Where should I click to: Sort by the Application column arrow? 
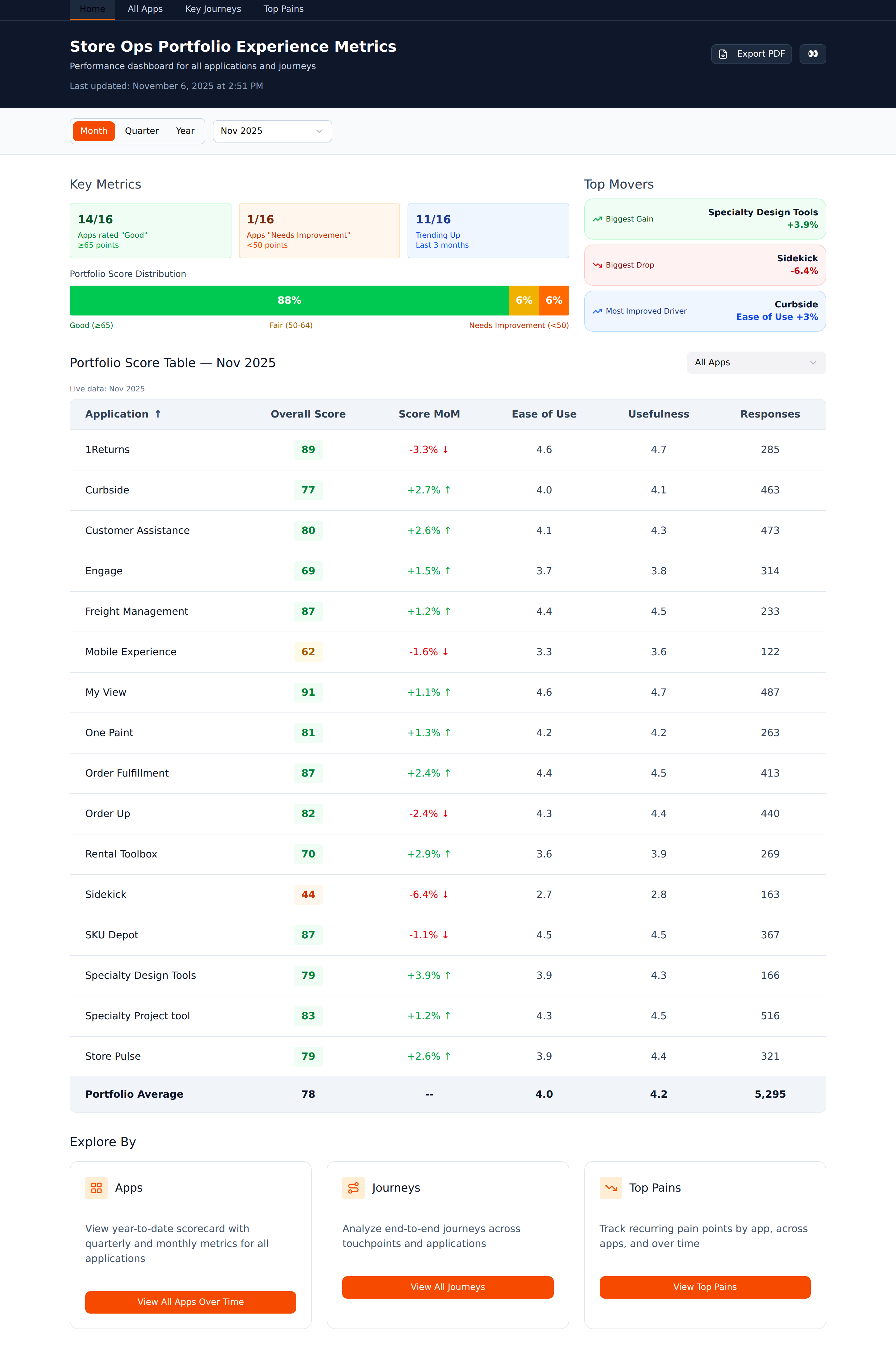(x=158, y=414)
